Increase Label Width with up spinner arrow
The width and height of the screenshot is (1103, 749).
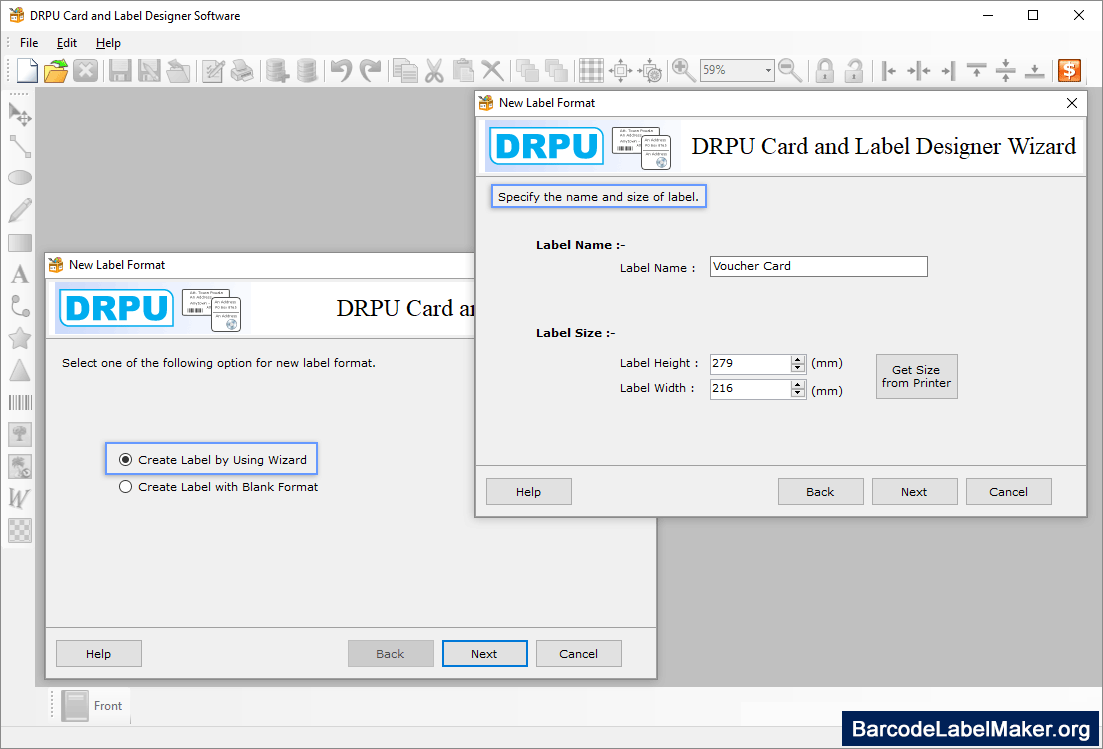click(x=798, y=385)
